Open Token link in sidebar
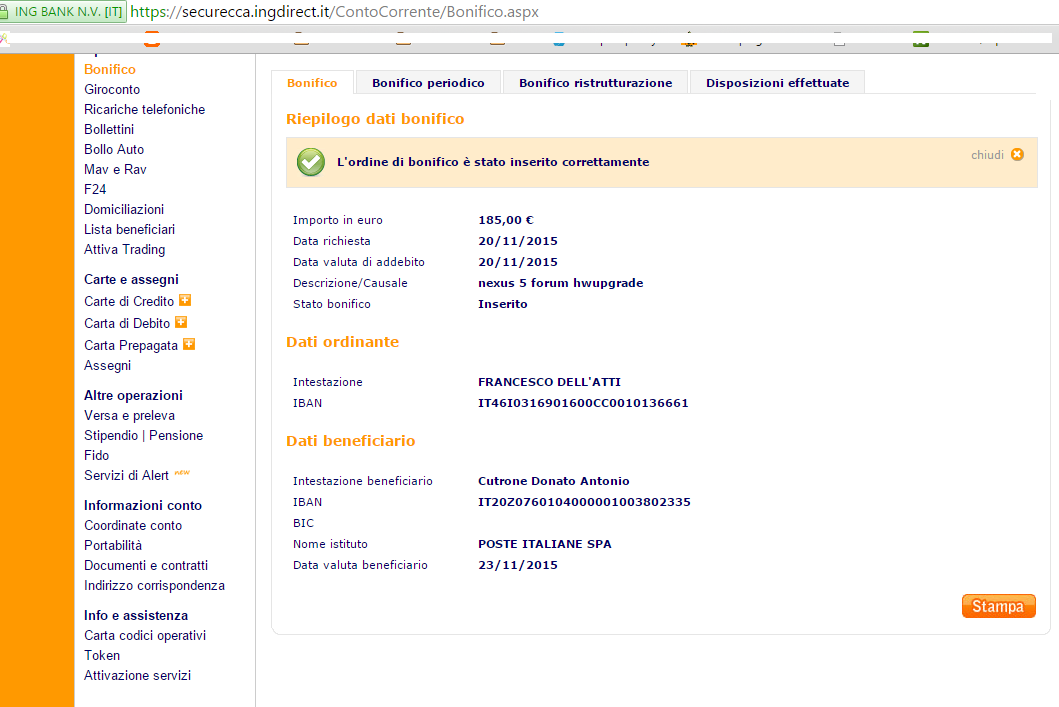 102,655
